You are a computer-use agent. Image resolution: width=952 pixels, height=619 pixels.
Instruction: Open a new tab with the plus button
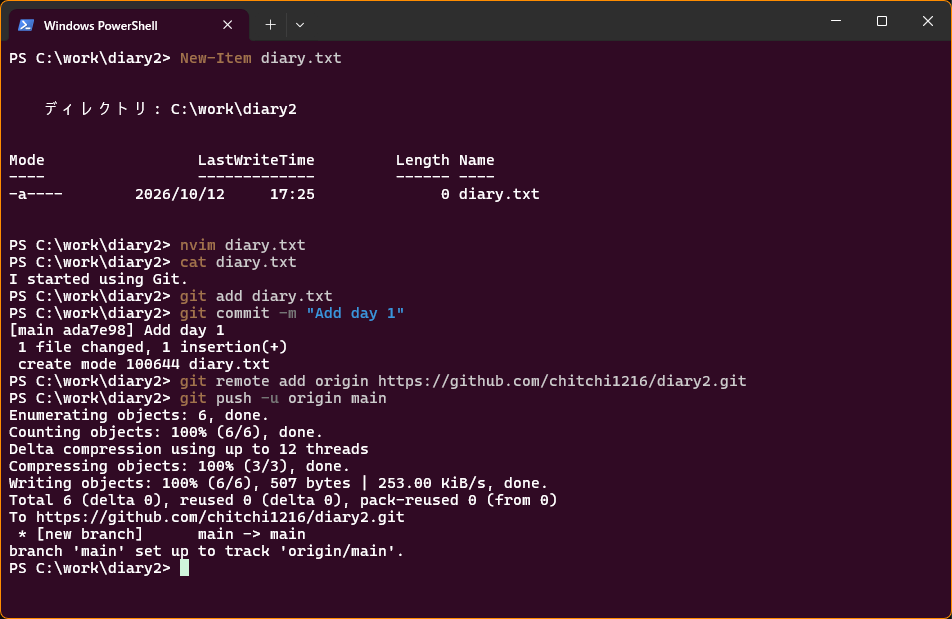coord(270,25)
